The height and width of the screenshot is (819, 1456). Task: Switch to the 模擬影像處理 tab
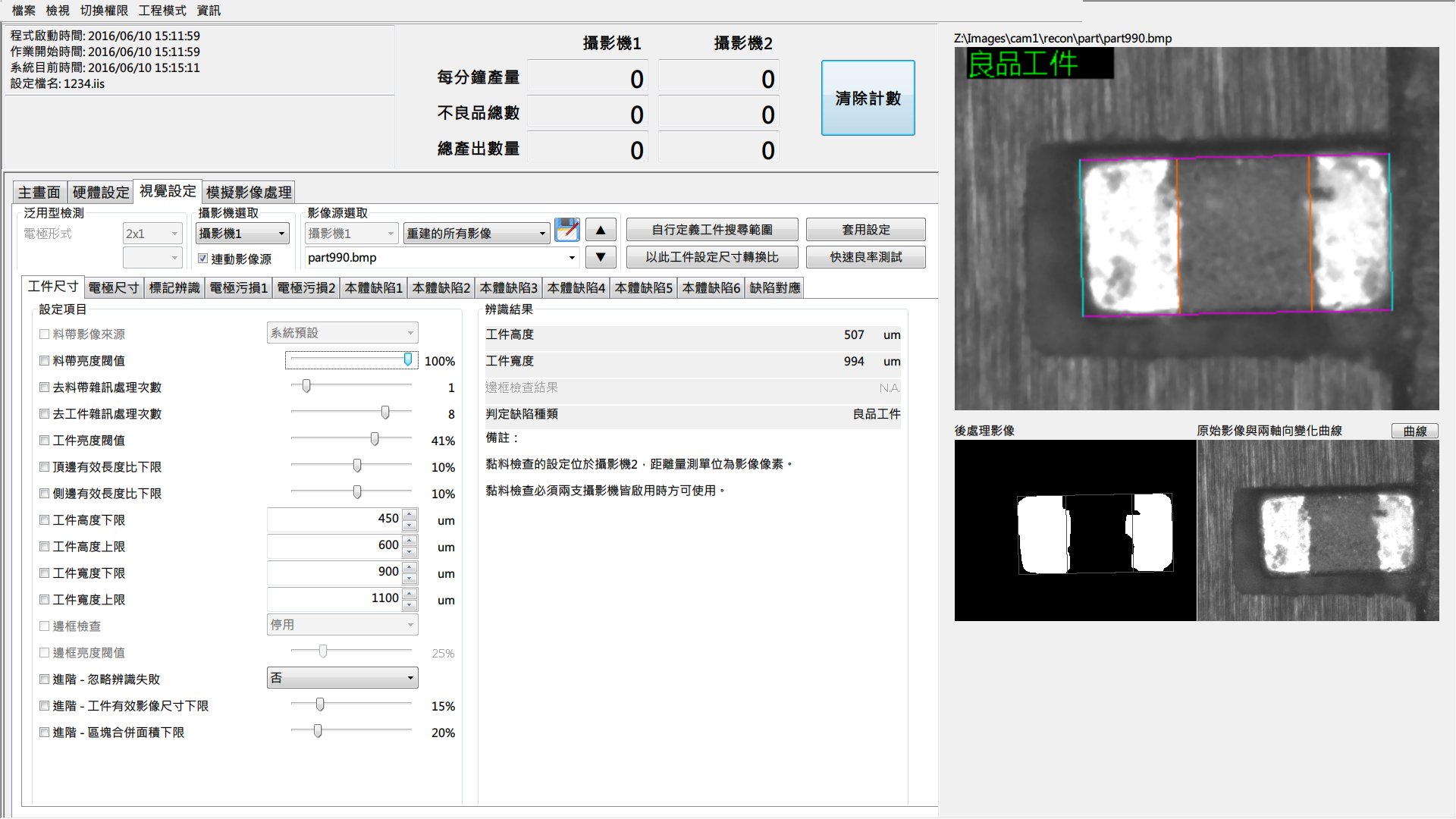point(249,193)
